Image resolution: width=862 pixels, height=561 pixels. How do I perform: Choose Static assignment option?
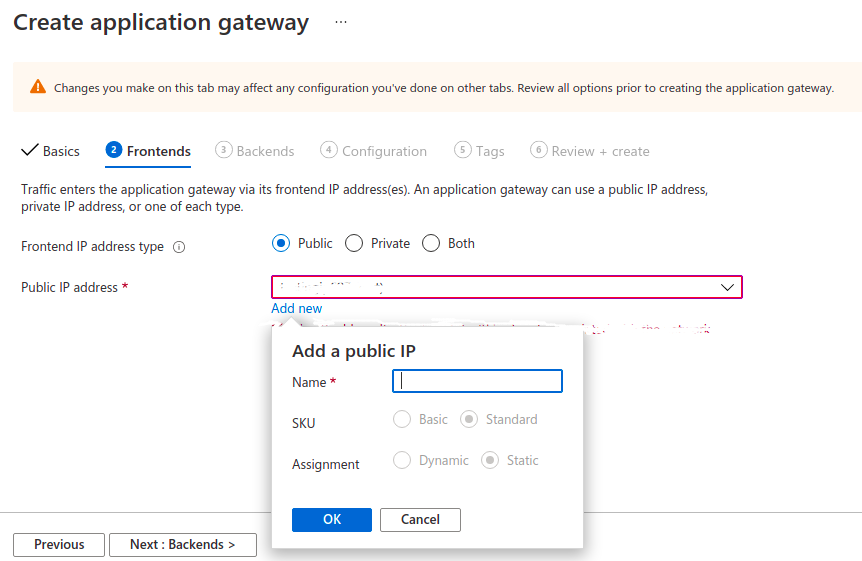point(490,460)
